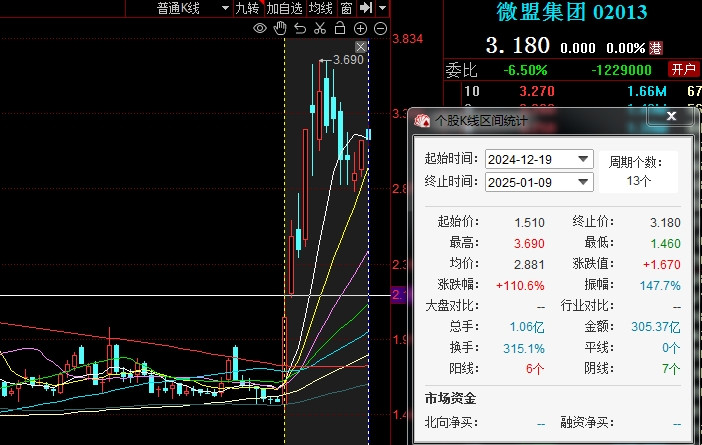Click the 窗 window toolbar button
Image resolution: width=702 pixels, height=445 pixels.
[x=346, y=8]
